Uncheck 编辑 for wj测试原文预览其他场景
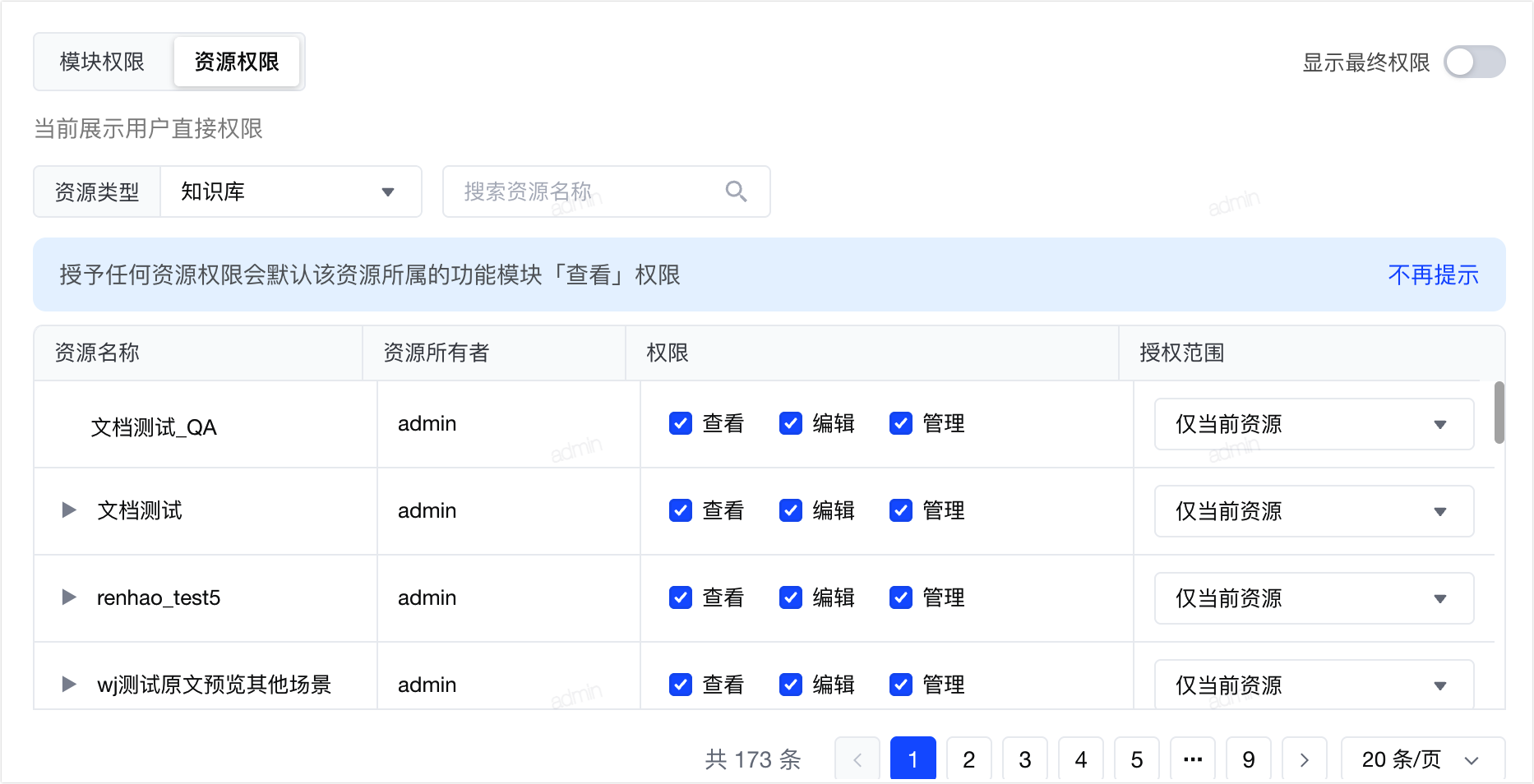 coord(791,685)
